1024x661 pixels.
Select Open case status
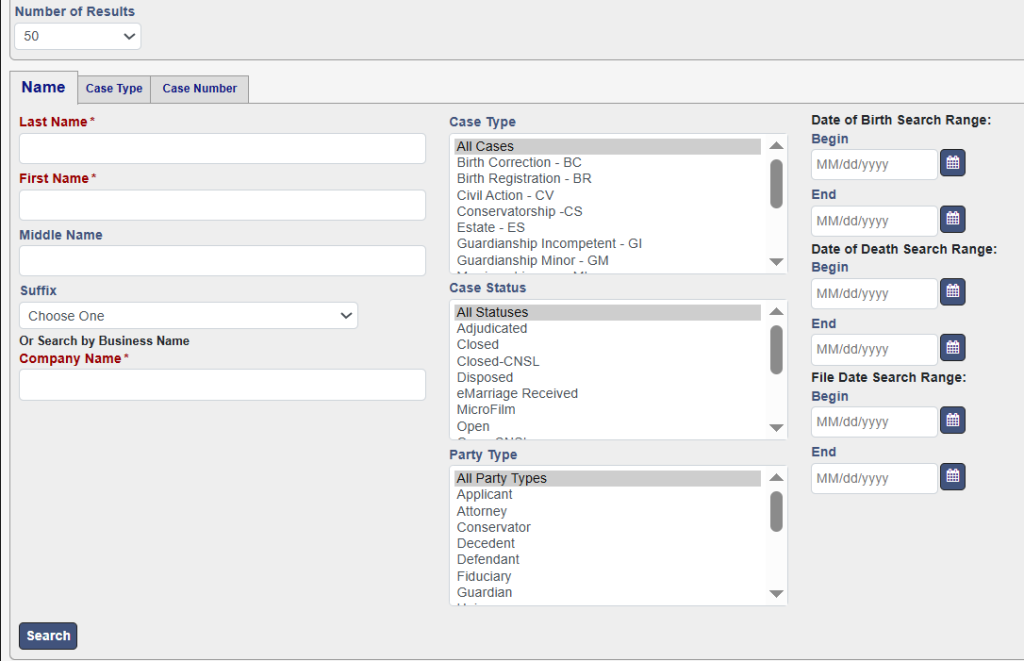[x=608, y=426]
